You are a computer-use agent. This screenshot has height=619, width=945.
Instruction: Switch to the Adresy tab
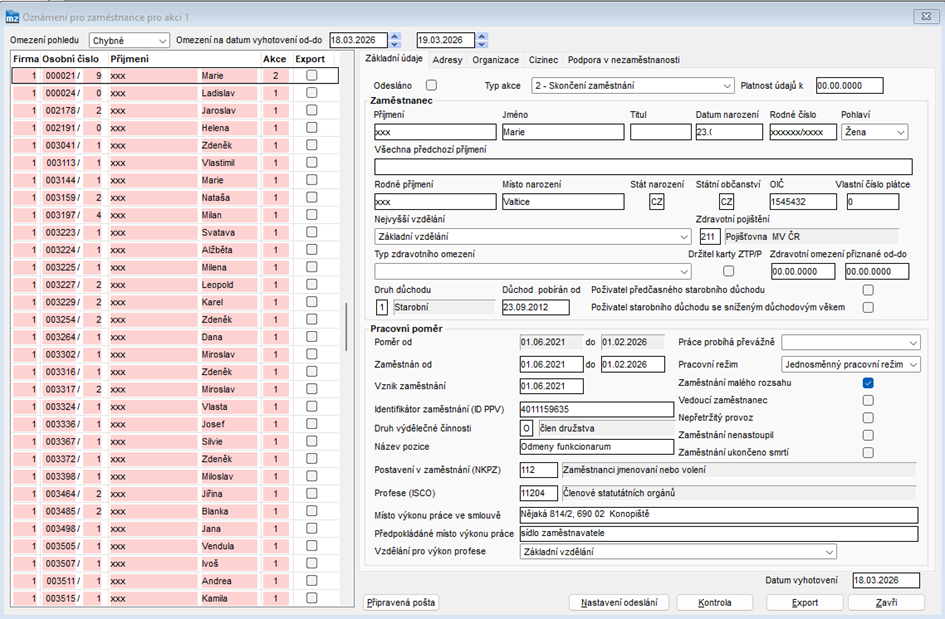[447, 60]
